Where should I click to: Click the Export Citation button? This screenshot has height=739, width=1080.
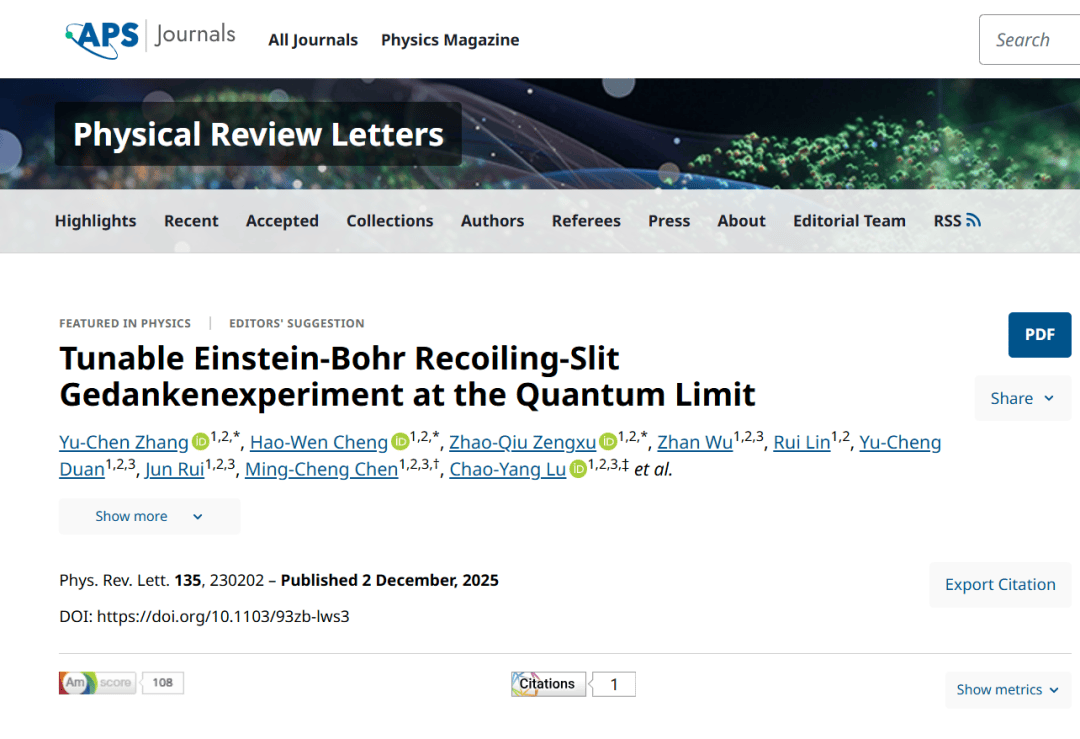[1000, 585]
